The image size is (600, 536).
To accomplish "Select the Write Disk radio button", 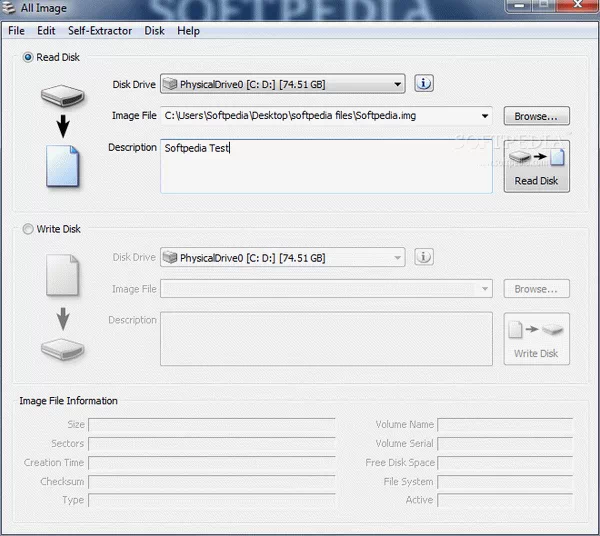I will tap(28, 229).
